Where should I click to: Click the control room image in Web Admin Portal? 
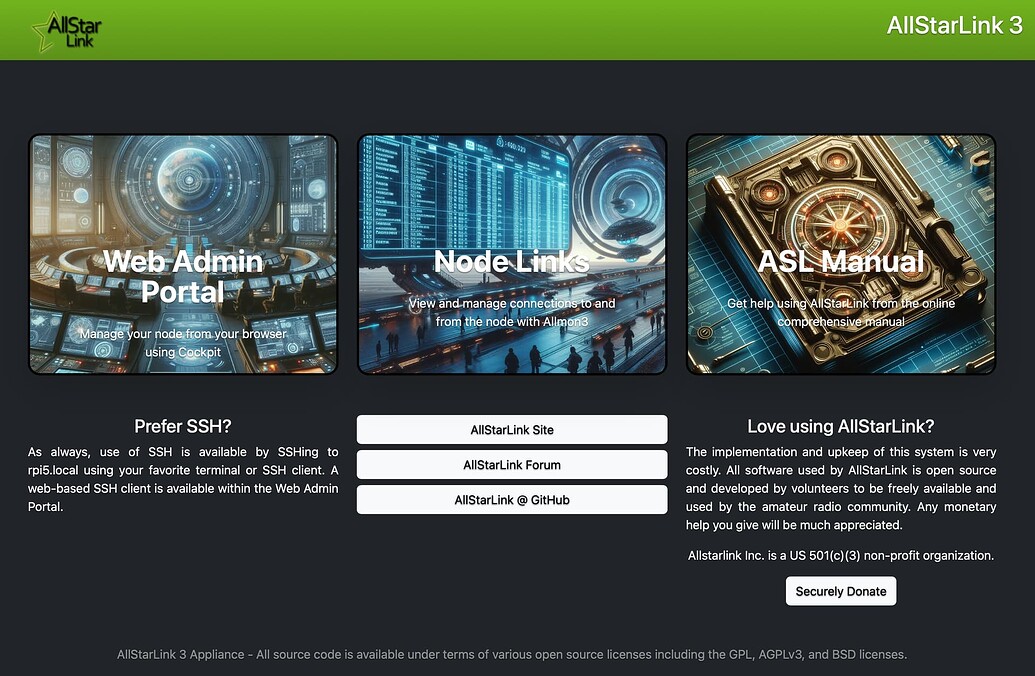183,190
